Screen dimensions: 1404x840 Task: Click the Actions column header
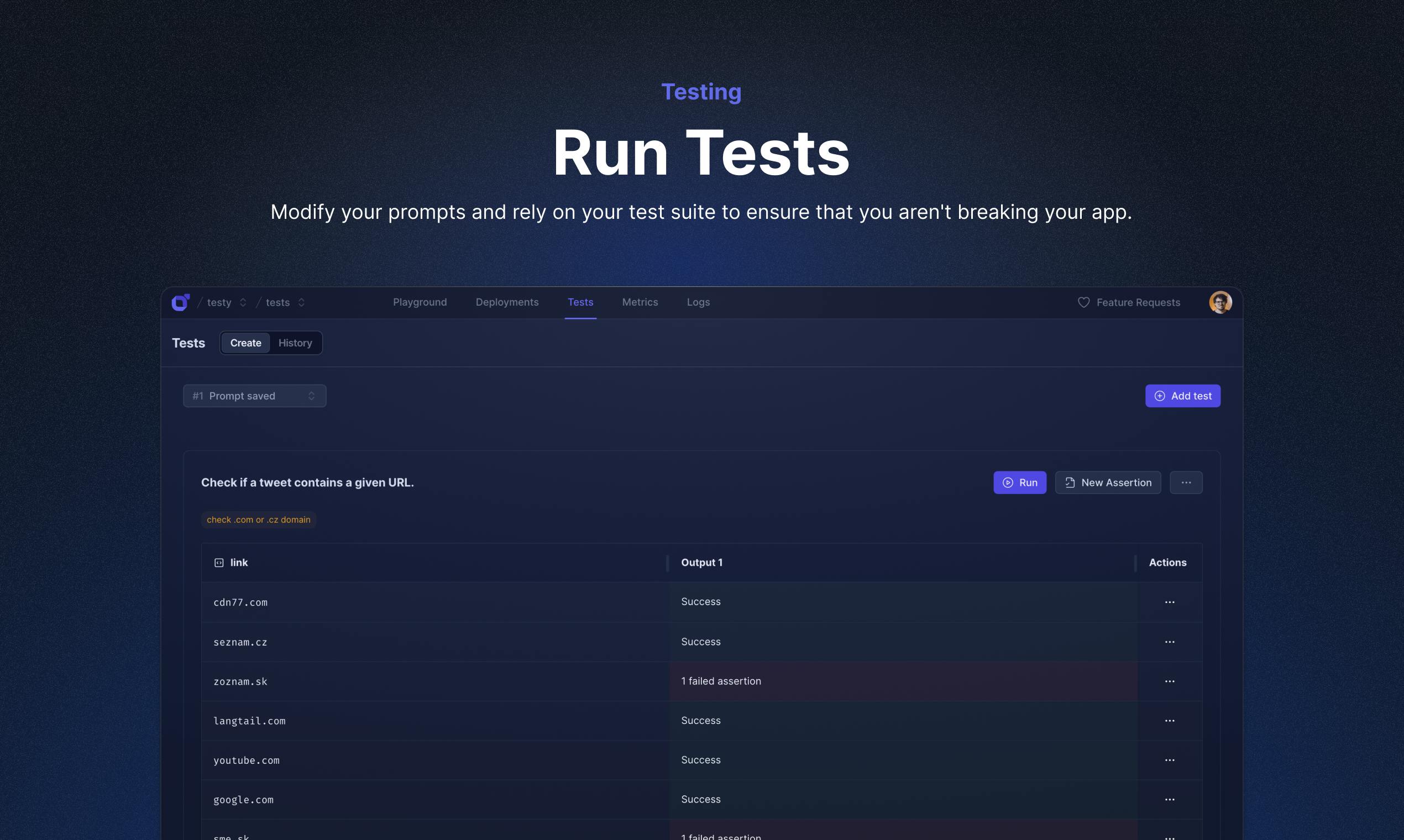[x=1167, y=563]
